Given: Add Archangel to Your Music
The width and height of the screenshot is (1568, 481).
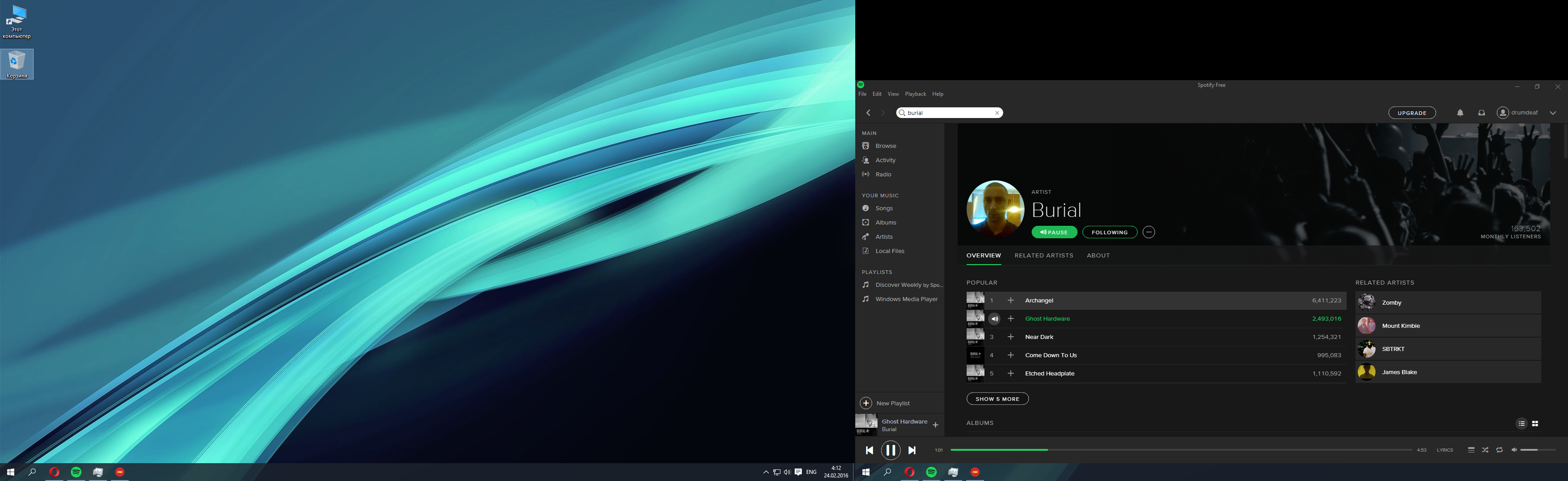Looking at the screenshot, I should coord(1011,300).
